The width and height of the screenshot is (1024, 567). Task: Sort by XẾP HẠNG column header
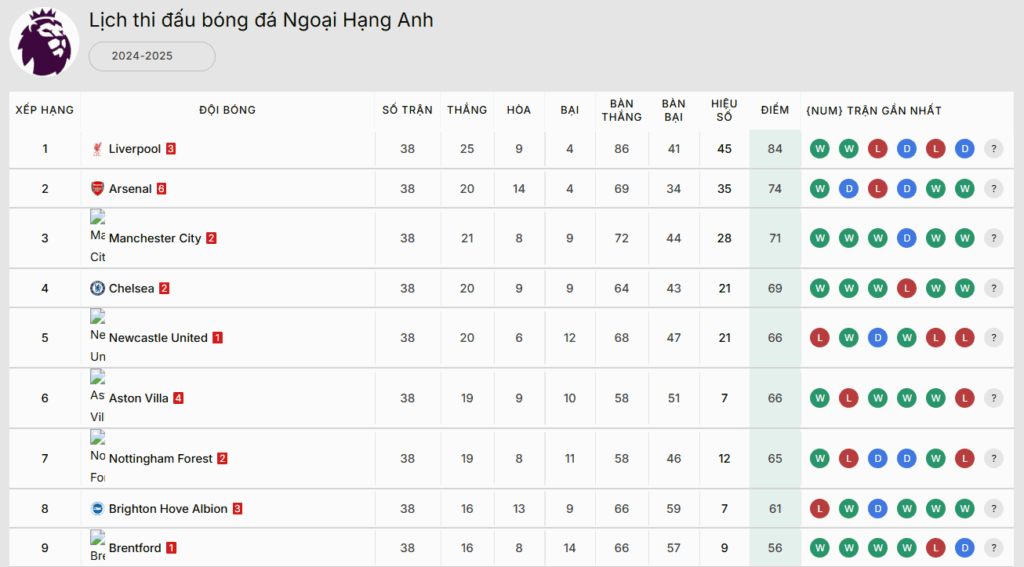coord(45,110)
